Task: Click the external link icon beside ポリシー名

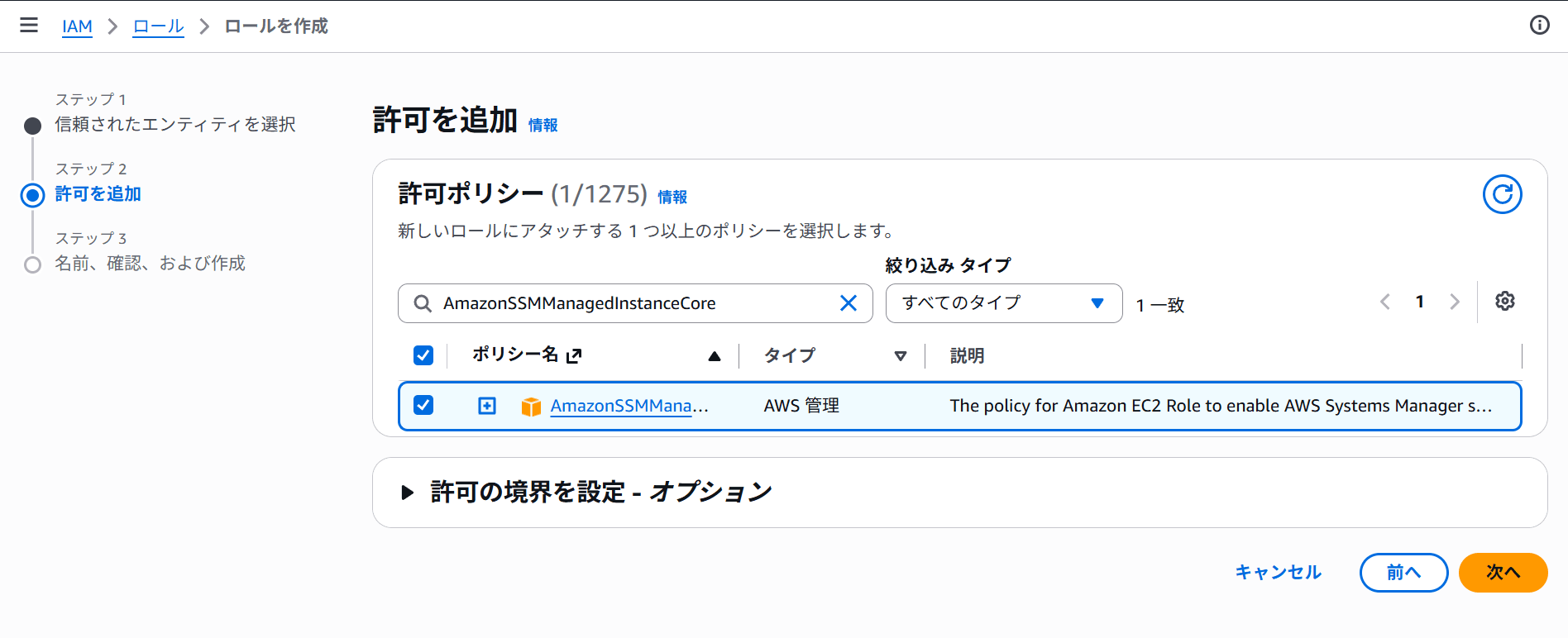Action: tap(574, 355)
